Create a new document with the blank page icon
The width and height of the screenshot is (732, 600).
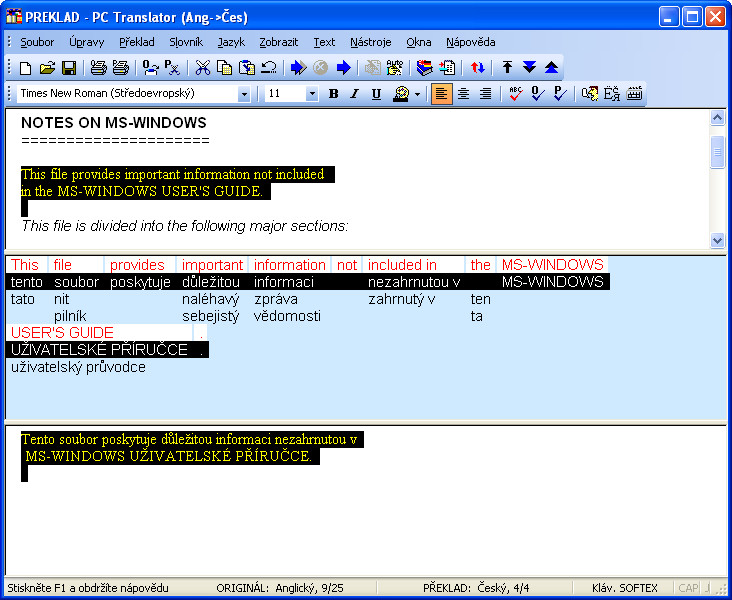25,68
